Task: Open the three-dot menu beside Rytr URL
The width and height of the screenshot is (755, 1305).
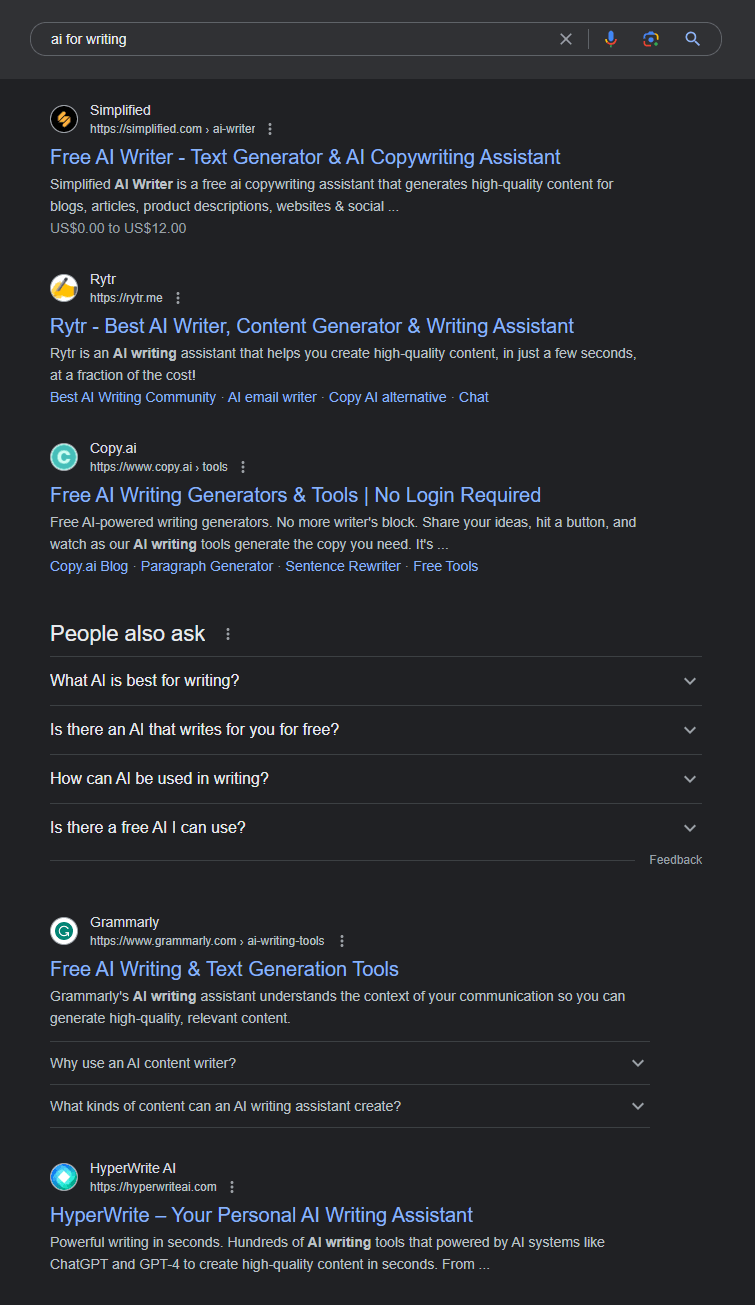Action: [x=178, y=298]
